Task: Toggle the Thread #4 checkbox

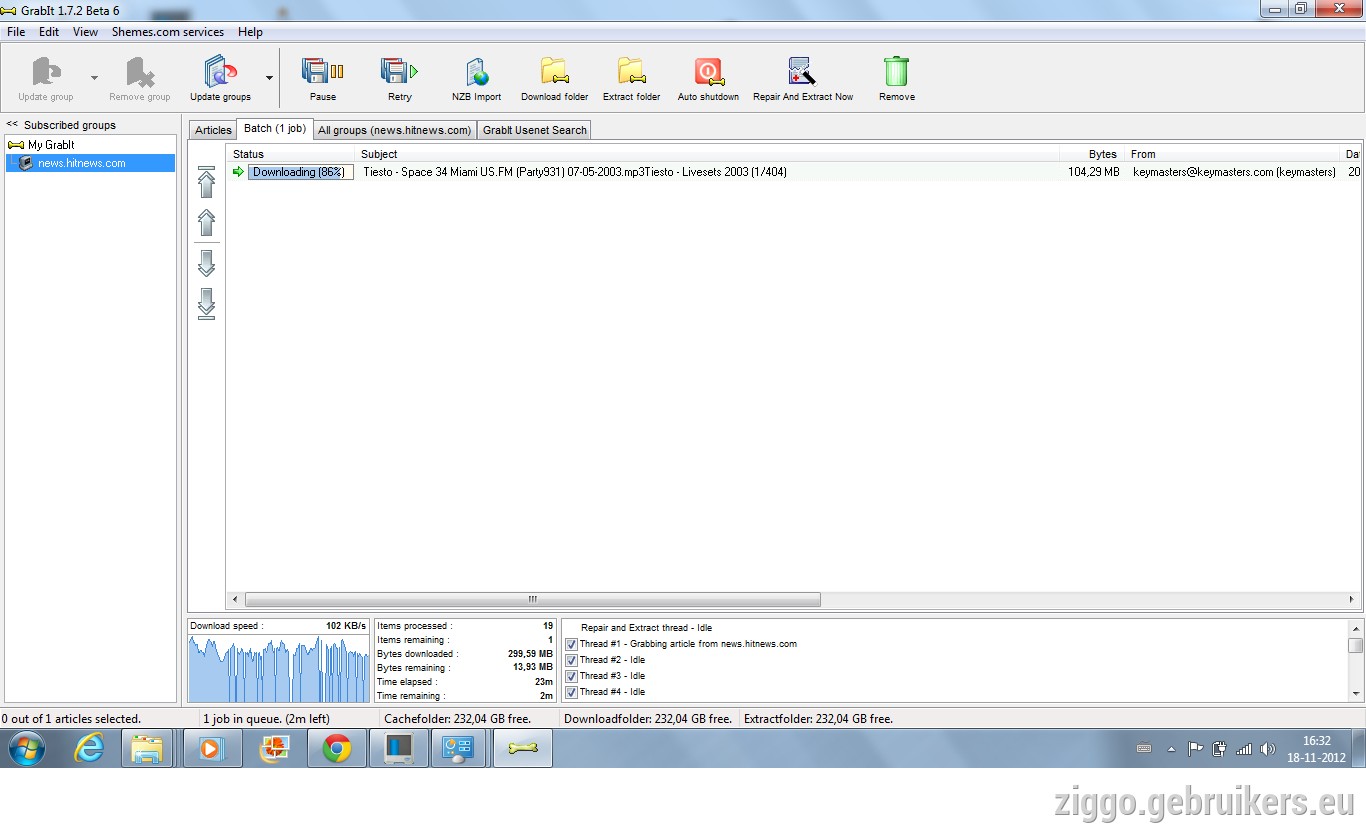Action: tap(571, 692)
